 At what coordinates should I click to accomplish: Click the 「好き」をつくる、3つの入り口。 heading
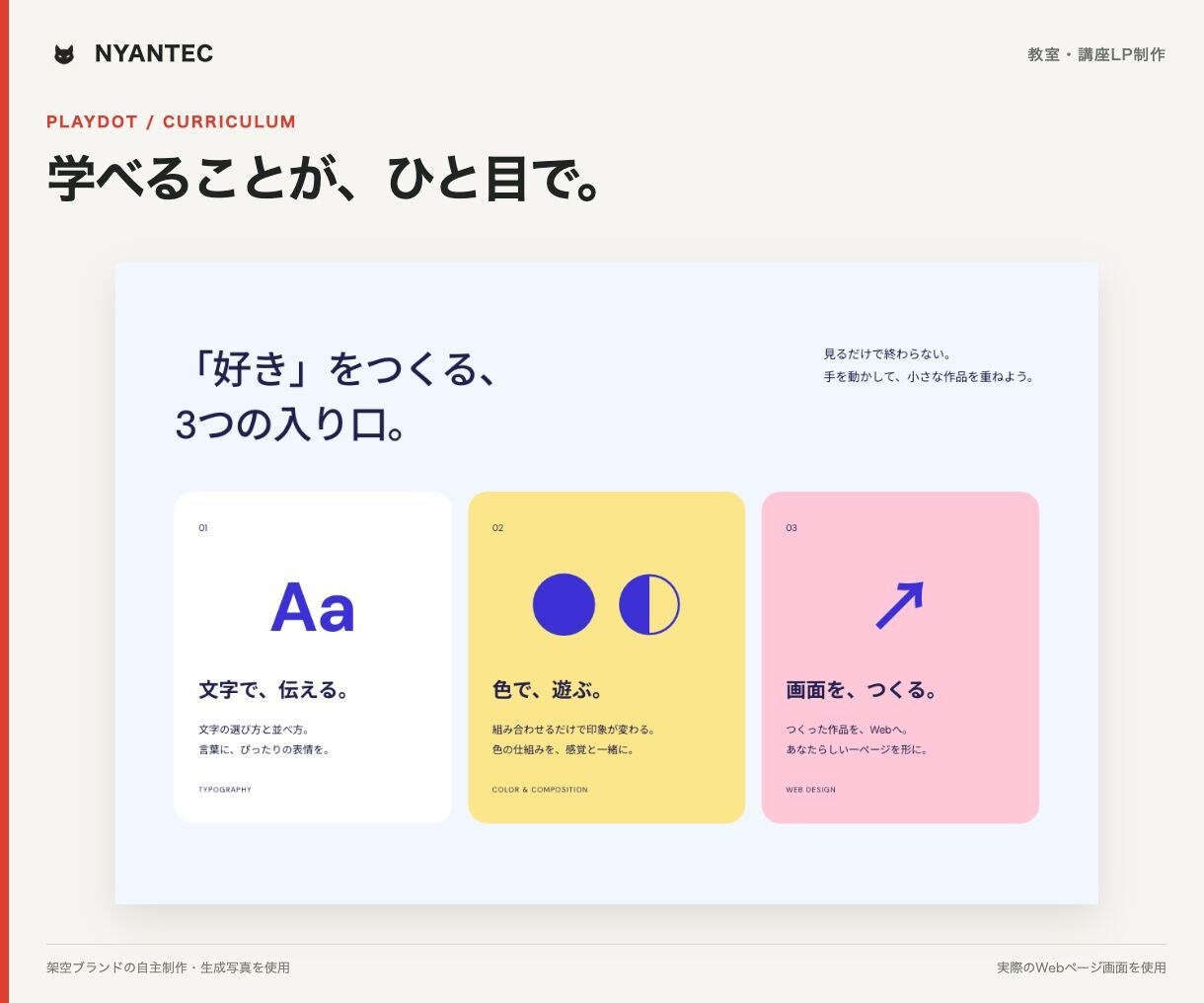click(x=339, y=397)
